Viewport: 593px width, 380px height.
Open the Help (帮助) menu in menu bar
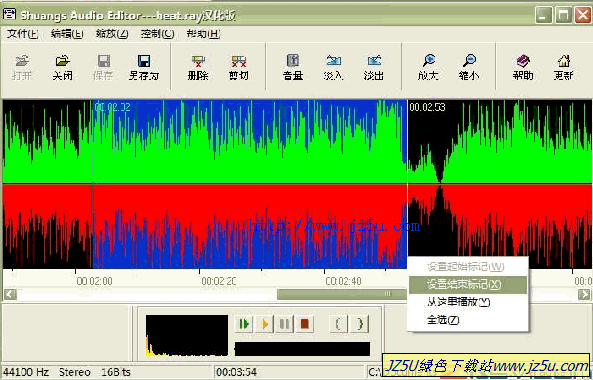pyautogui.click(x=203, y=34)
